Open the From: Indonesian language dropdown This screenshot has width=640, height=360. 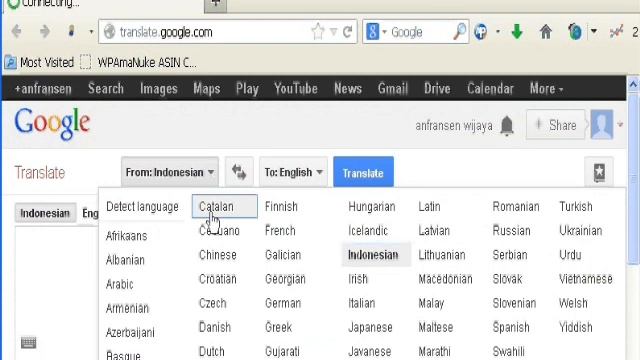170,172
